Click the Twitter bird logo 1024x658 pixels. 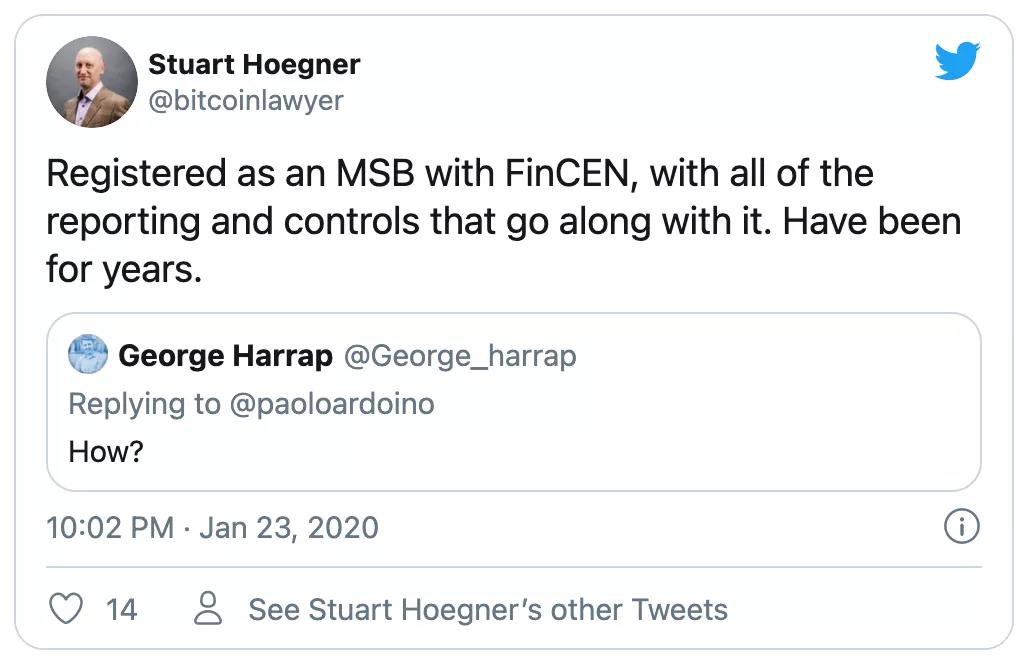coord(959,64)
